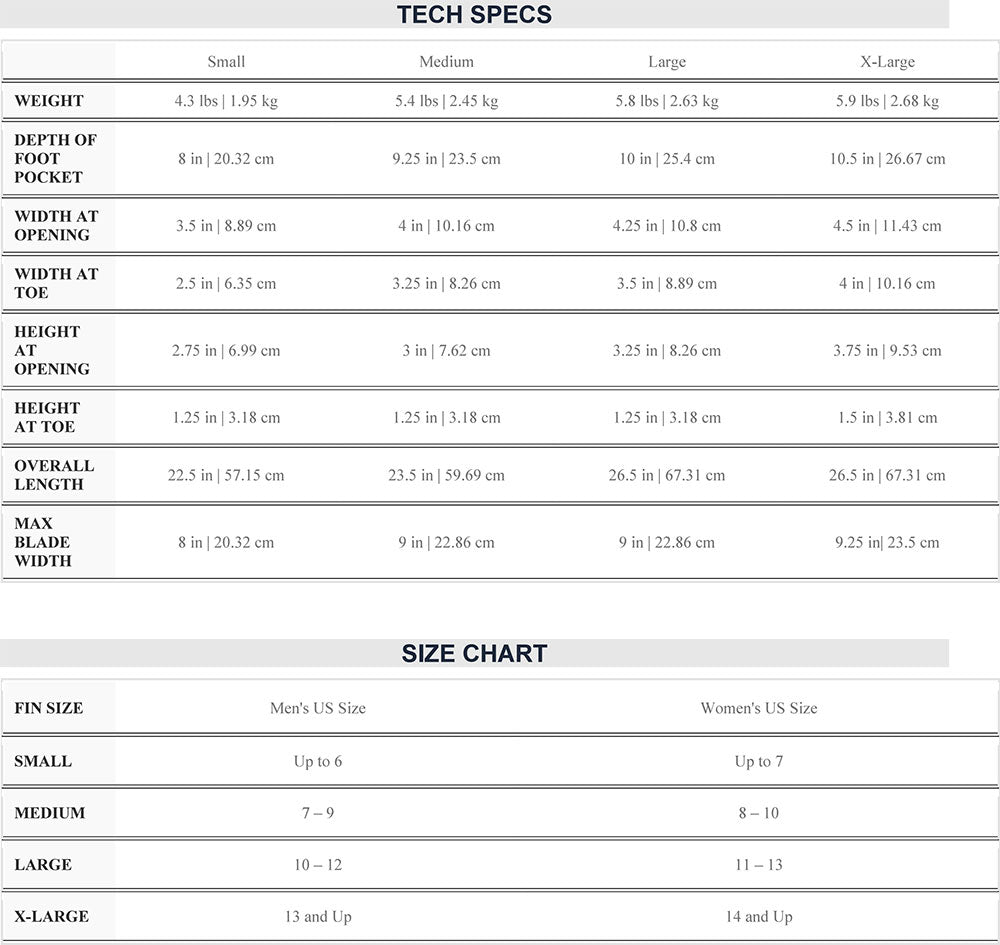This screenshot has height=945, width=1000.
Task: Click the 13 and Up cell
Action: [318, 916]
